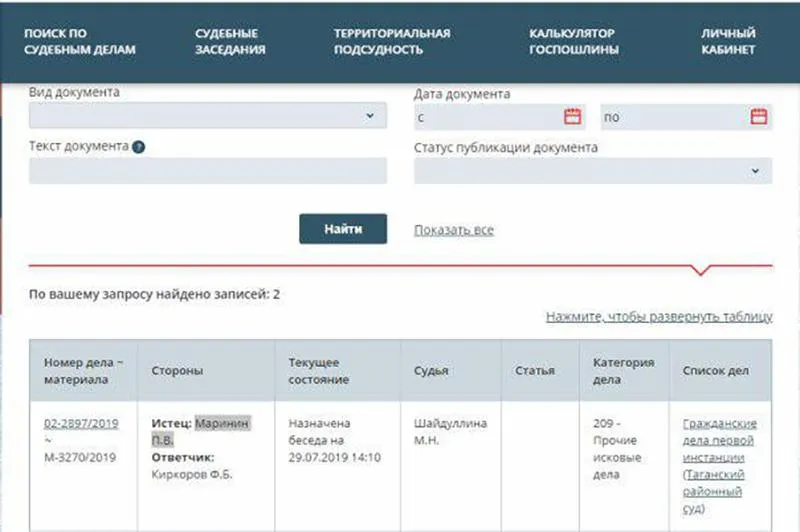Click the Найти search button

(x=343, y=229)
